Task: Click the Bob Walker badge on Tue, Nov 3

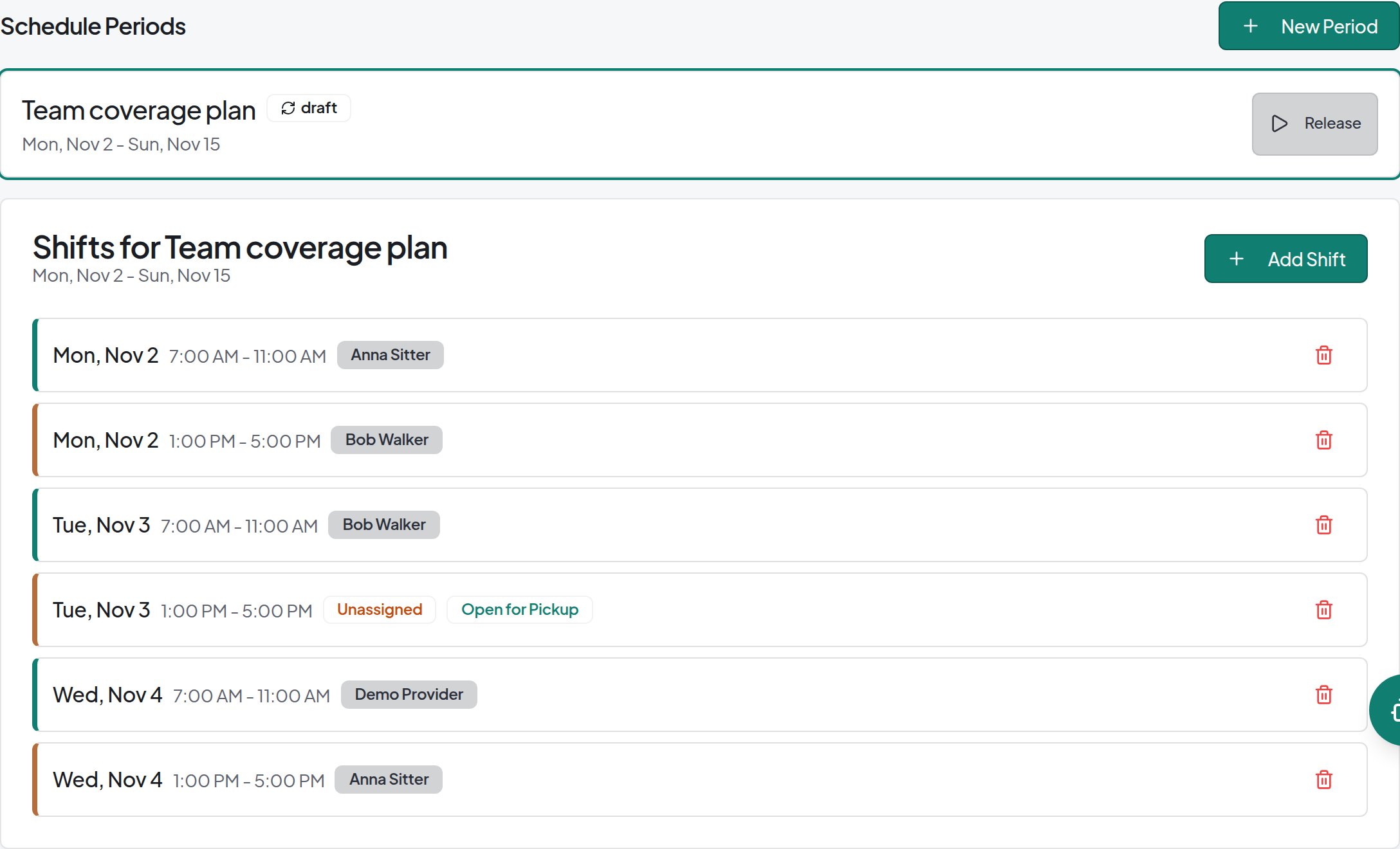Action: coord(384,525)
